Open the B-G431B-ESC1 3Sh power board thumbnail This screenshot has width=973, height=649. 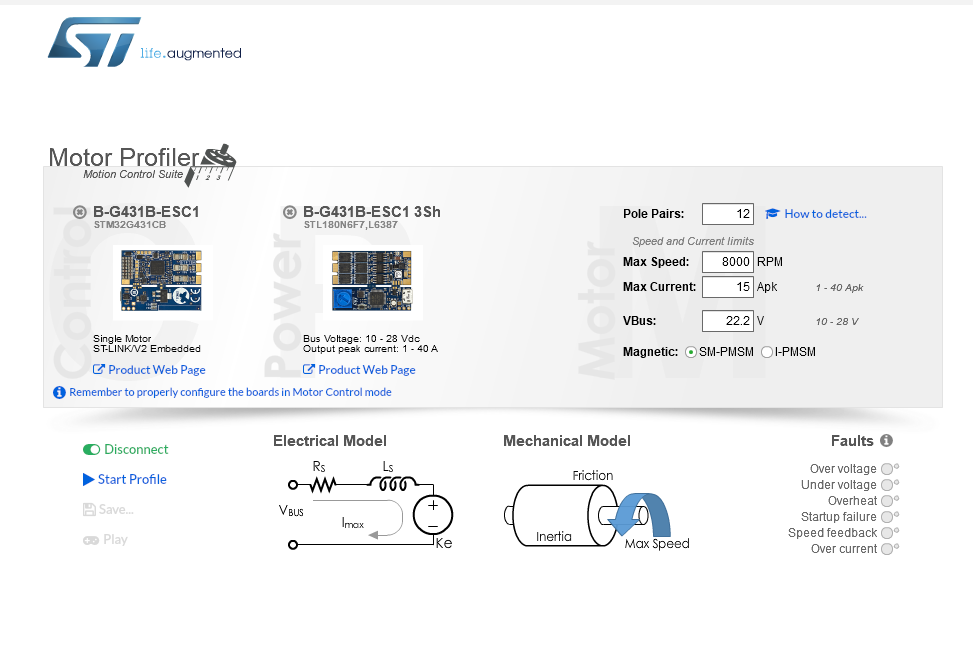(372, 280)
